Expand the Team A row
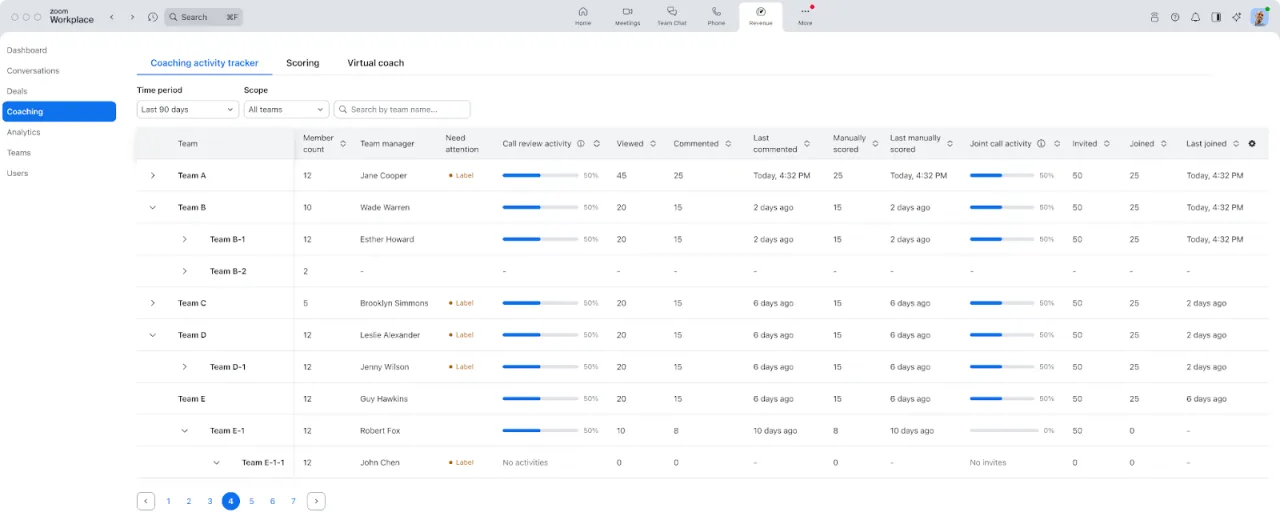 (153, 176)
